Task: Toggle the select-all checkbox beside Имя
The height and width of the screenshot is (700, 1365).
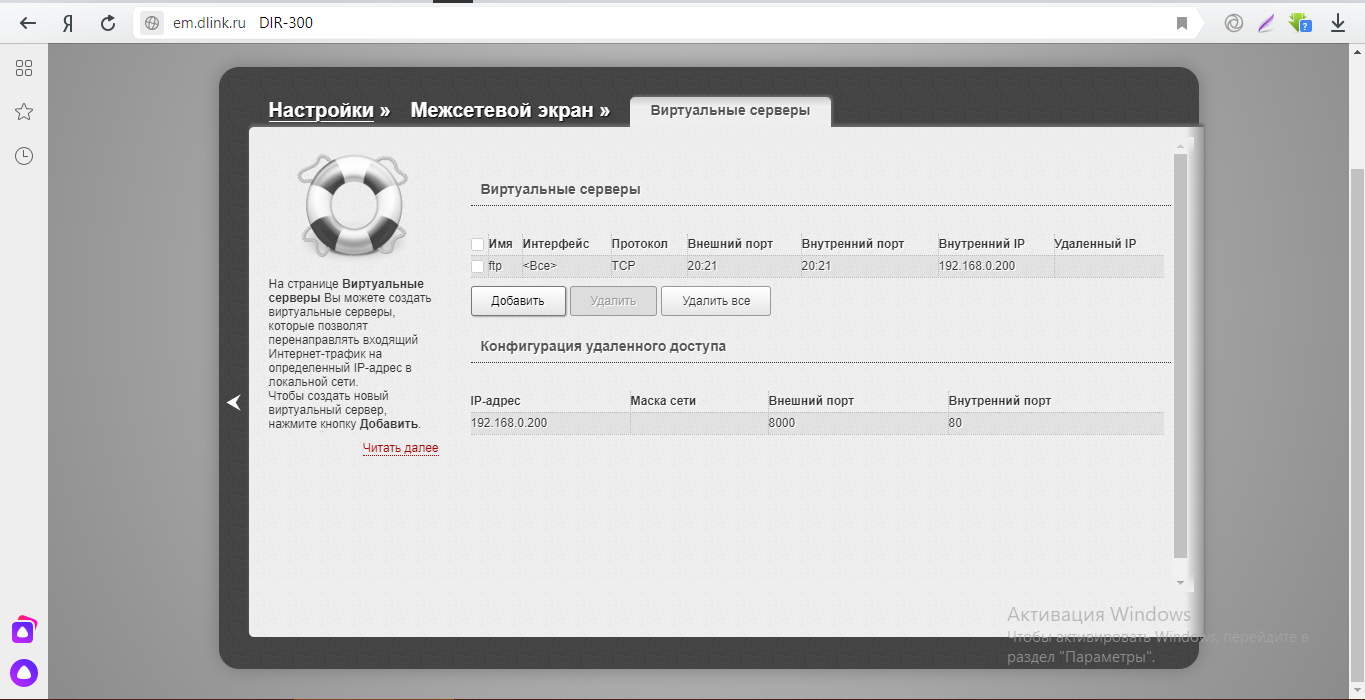Action: point(477,245)
